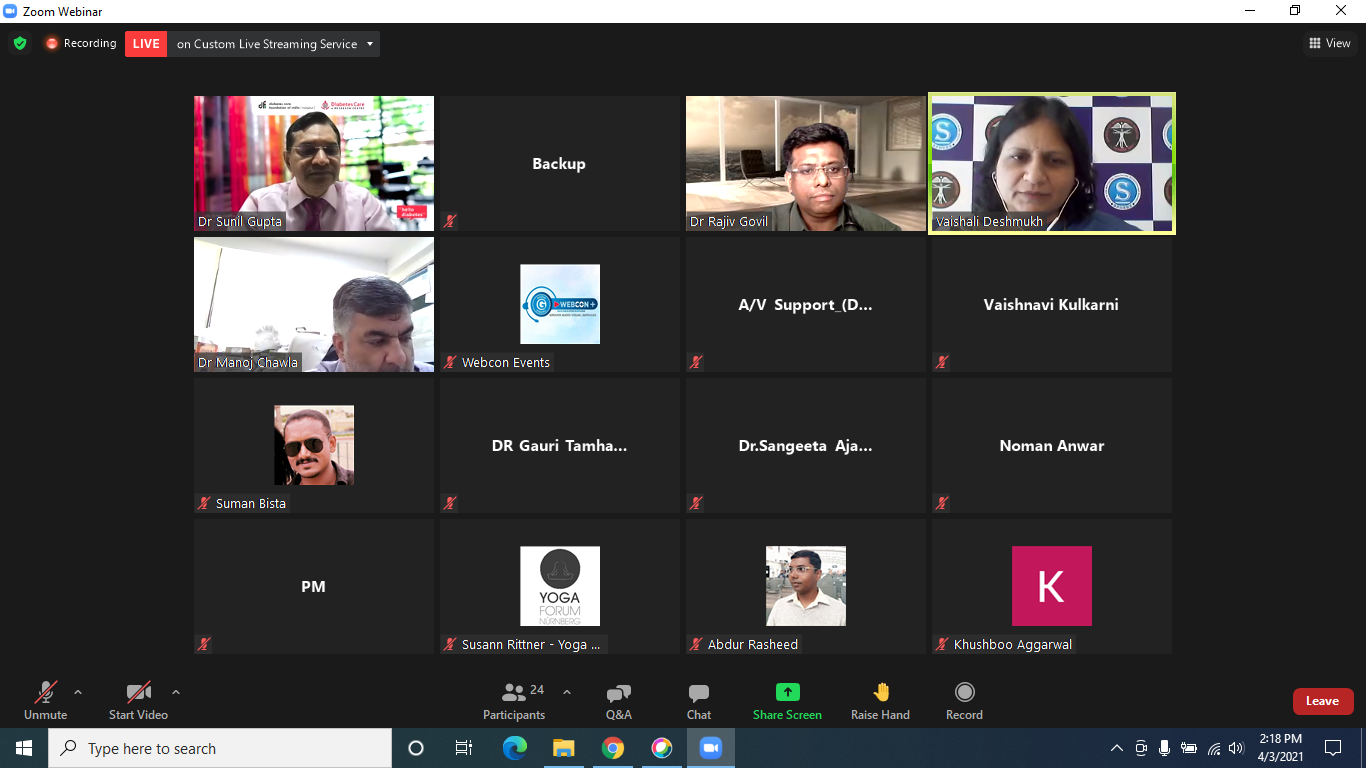1366x768 pixels.
Task: Expand the arrow next to Participants
Action: (x=567, y=692)
